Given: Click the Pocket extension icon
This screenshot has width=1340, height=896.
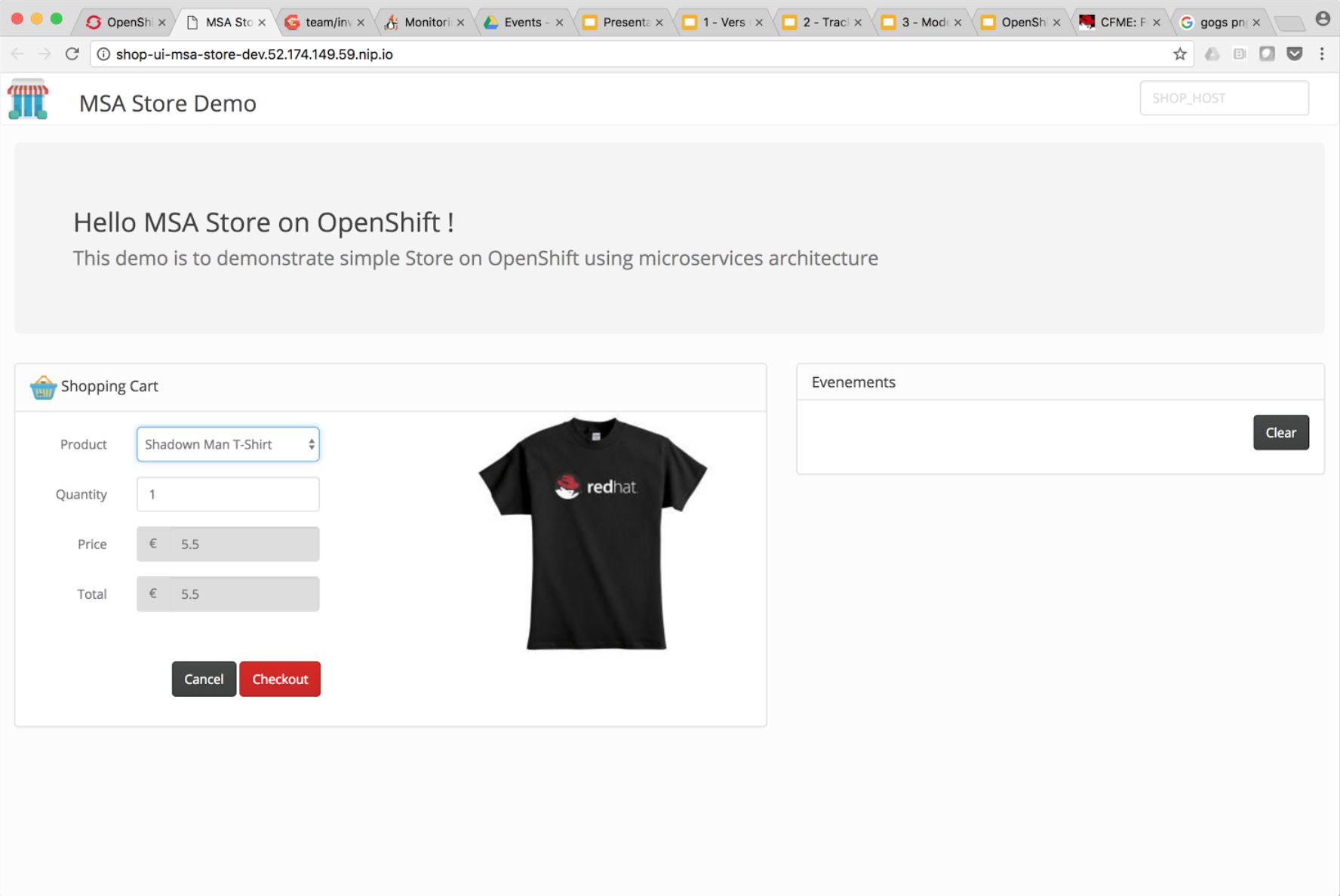Looking at the screenshot, I should click(1295, 54).
